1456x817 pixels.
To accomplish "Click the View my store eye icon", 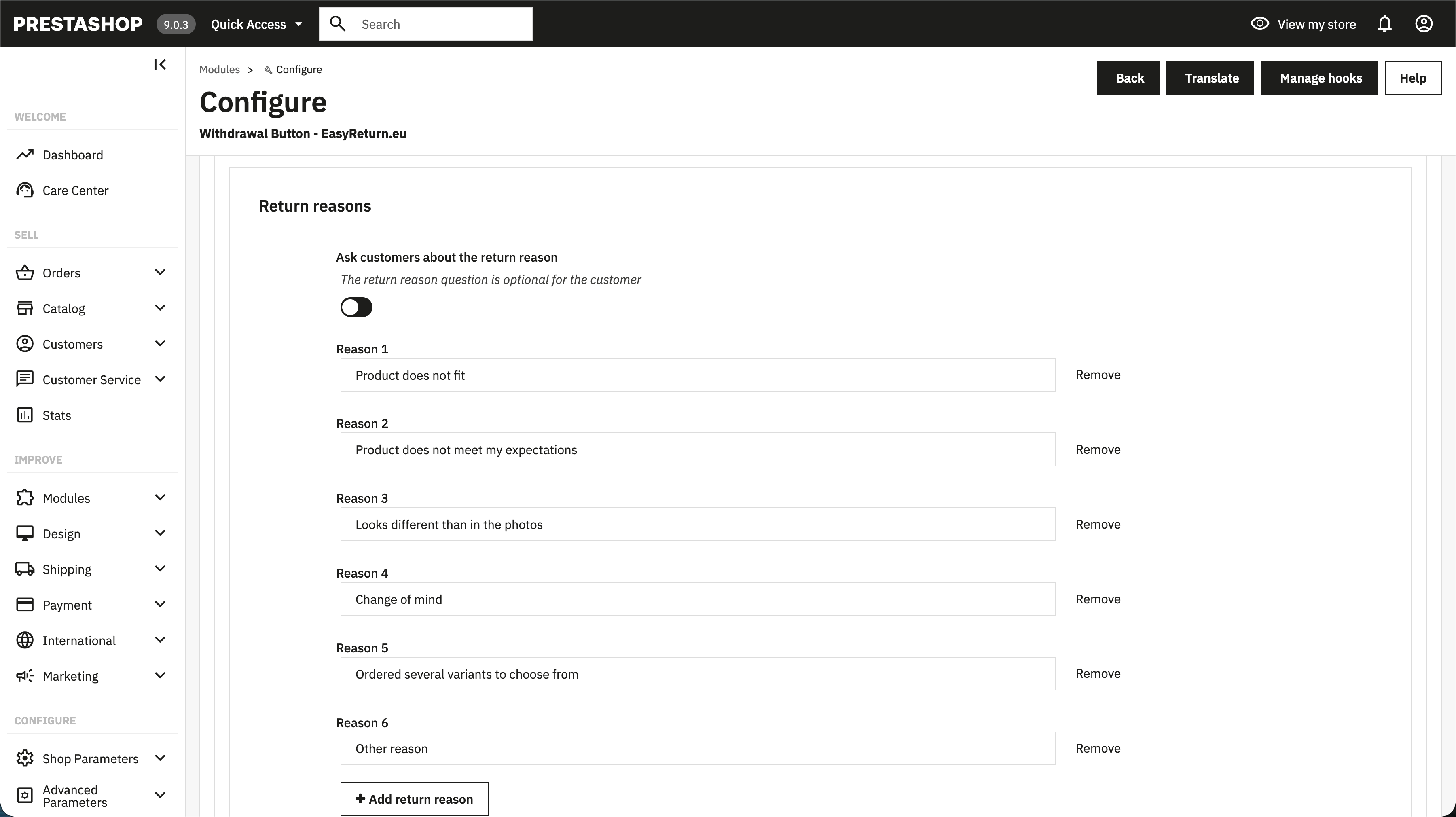I will 1259,24.
